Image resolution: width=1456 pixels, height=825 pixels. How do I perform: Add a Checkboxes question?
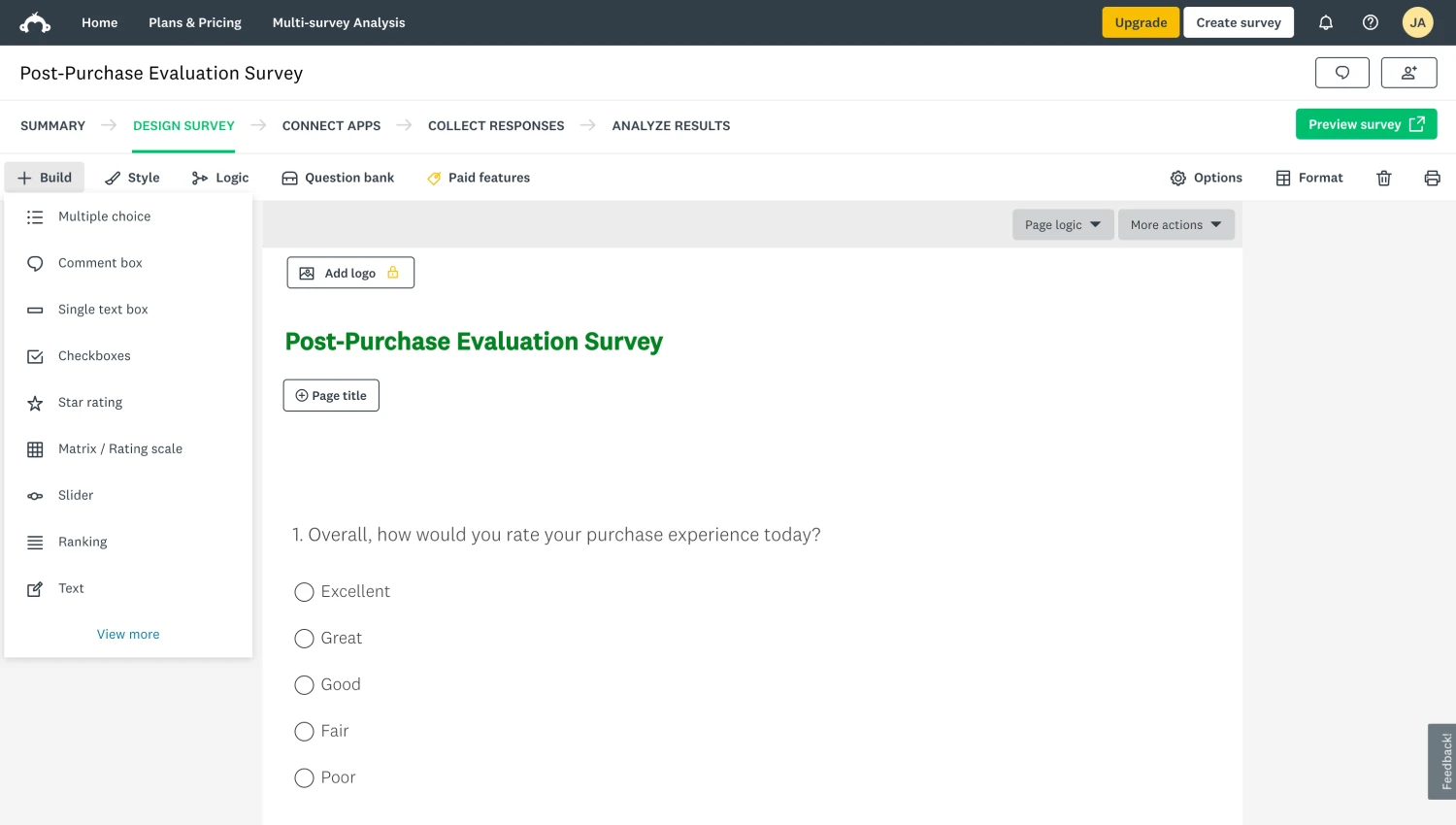click(94, 355)
